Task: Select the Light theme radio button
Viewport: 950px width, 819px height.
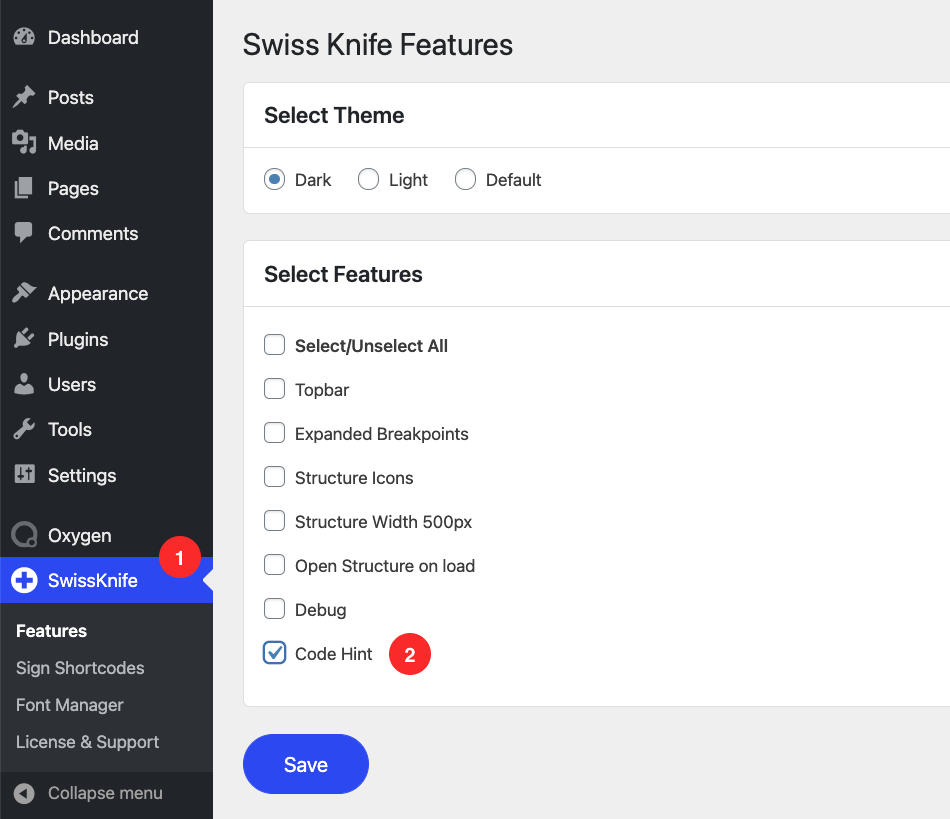Action: pyautogui.click(x=368, y=179)
